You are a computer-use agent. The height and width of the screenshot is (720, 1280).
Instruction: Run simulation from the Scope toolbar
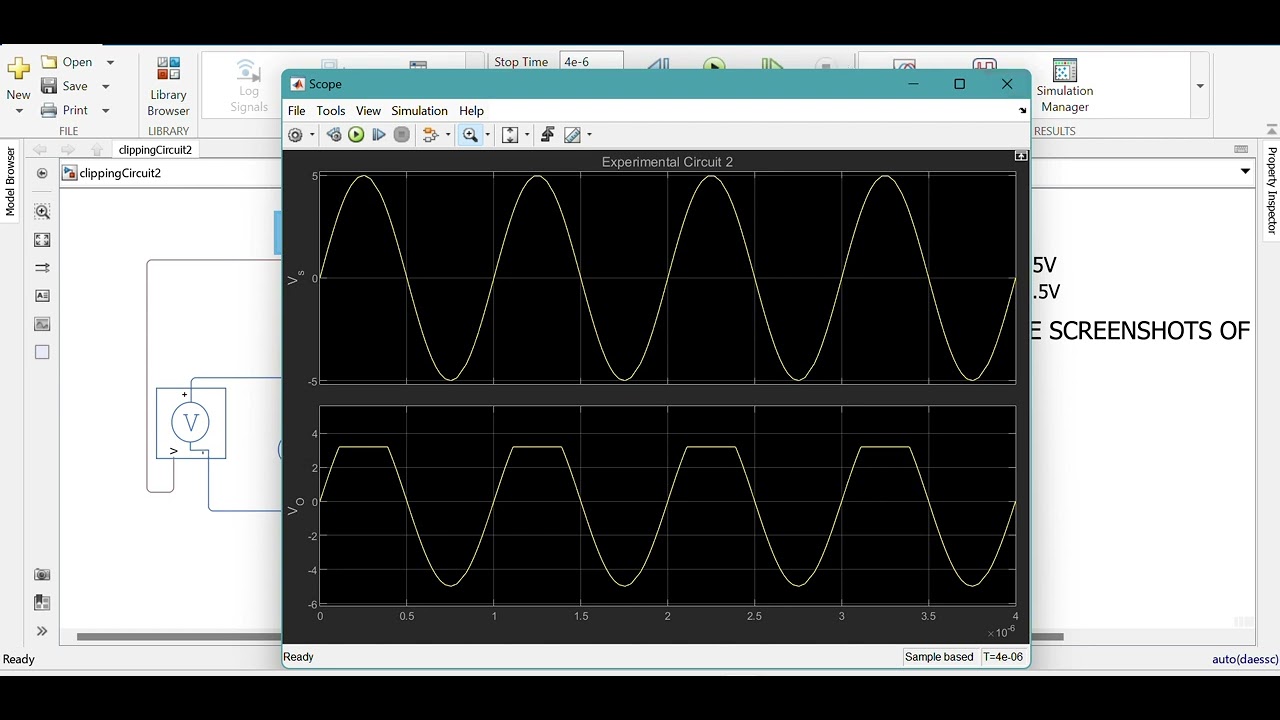pos(356,135)
